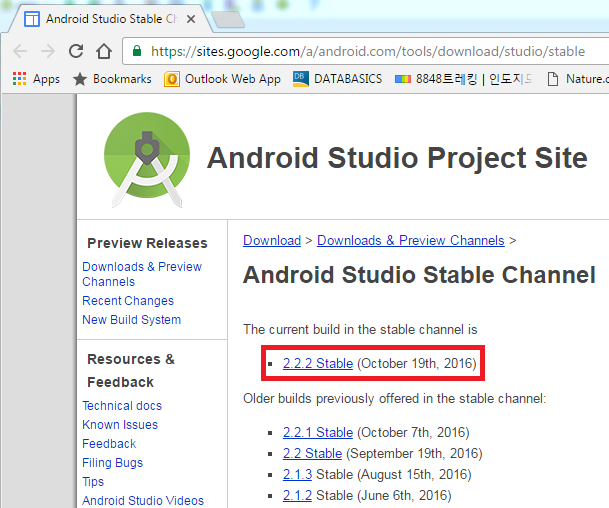Click the browser Back arrow
Screen dimensions: 609x508
[x=20, y=51]
